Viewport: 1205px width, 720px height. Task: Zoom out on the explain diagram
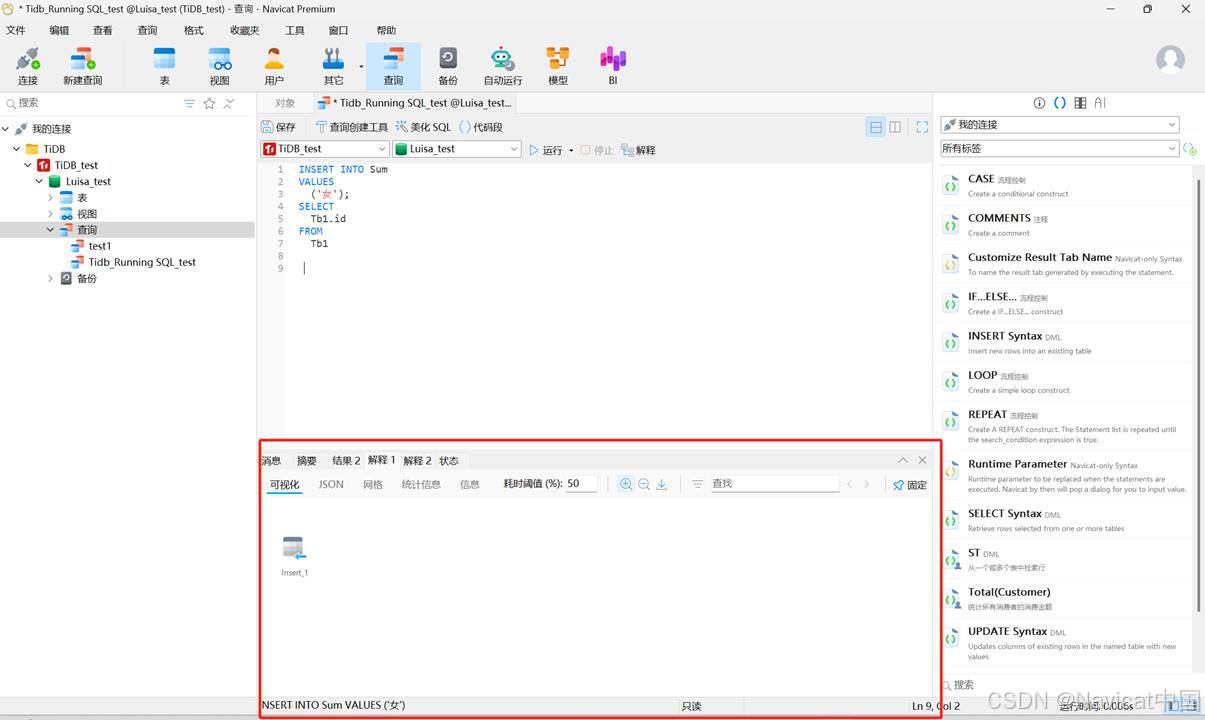(644, 484)
